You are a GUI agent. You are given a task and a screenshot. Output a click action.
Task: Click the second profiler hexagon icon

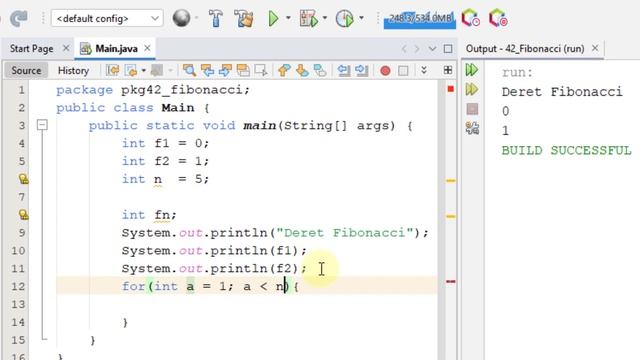[x=498, y=18]
